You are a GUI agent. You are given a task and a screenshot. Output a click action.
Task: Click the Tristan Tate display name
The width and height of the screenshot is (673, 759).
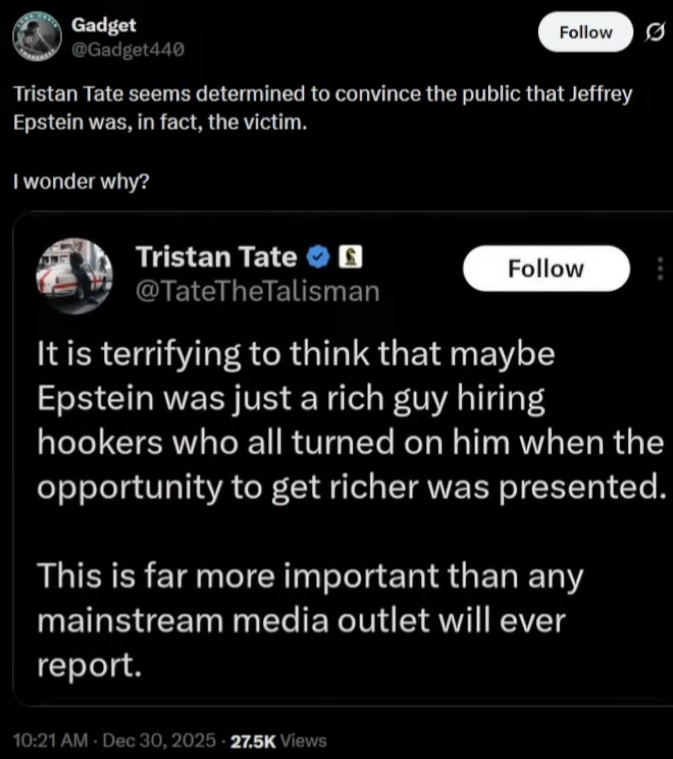(x=216, y=257)
